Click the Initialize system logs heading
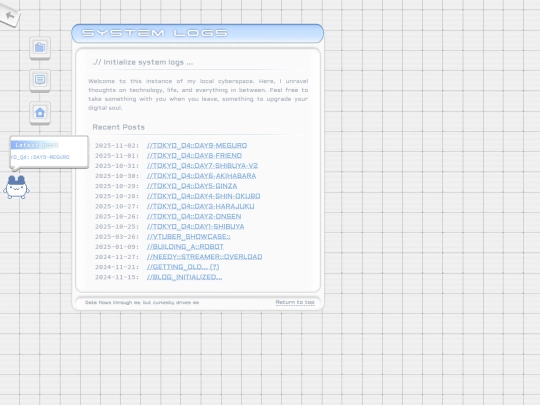Viewport: 540px width, 405px height. point(143,62)
